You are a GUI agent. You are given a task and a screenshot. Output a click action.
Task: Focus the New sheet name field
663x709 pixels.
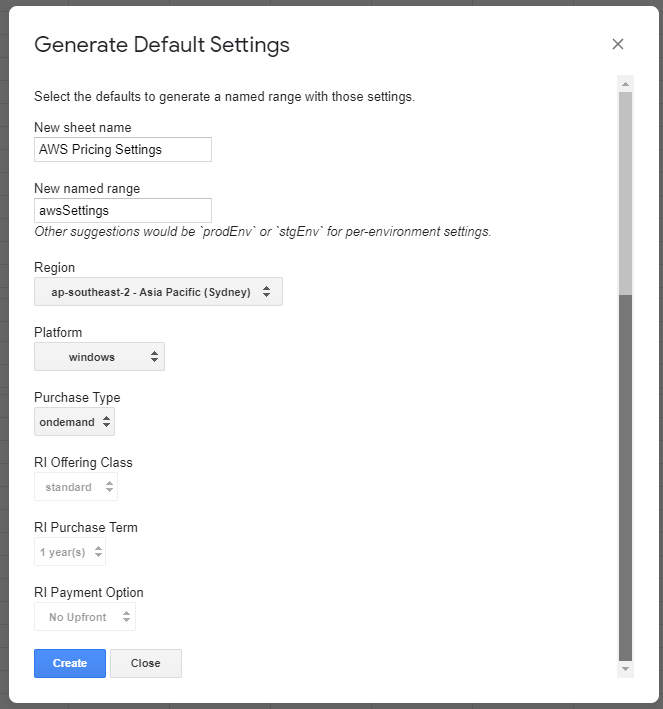(122, 150)
